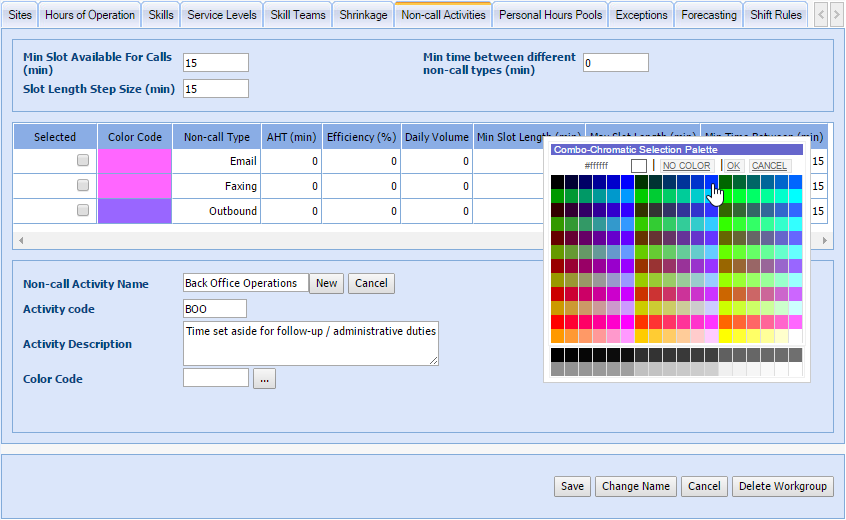Click the Delete Workgroup button
This screenshot has width=846, height=520.
(x=784, y=486)
